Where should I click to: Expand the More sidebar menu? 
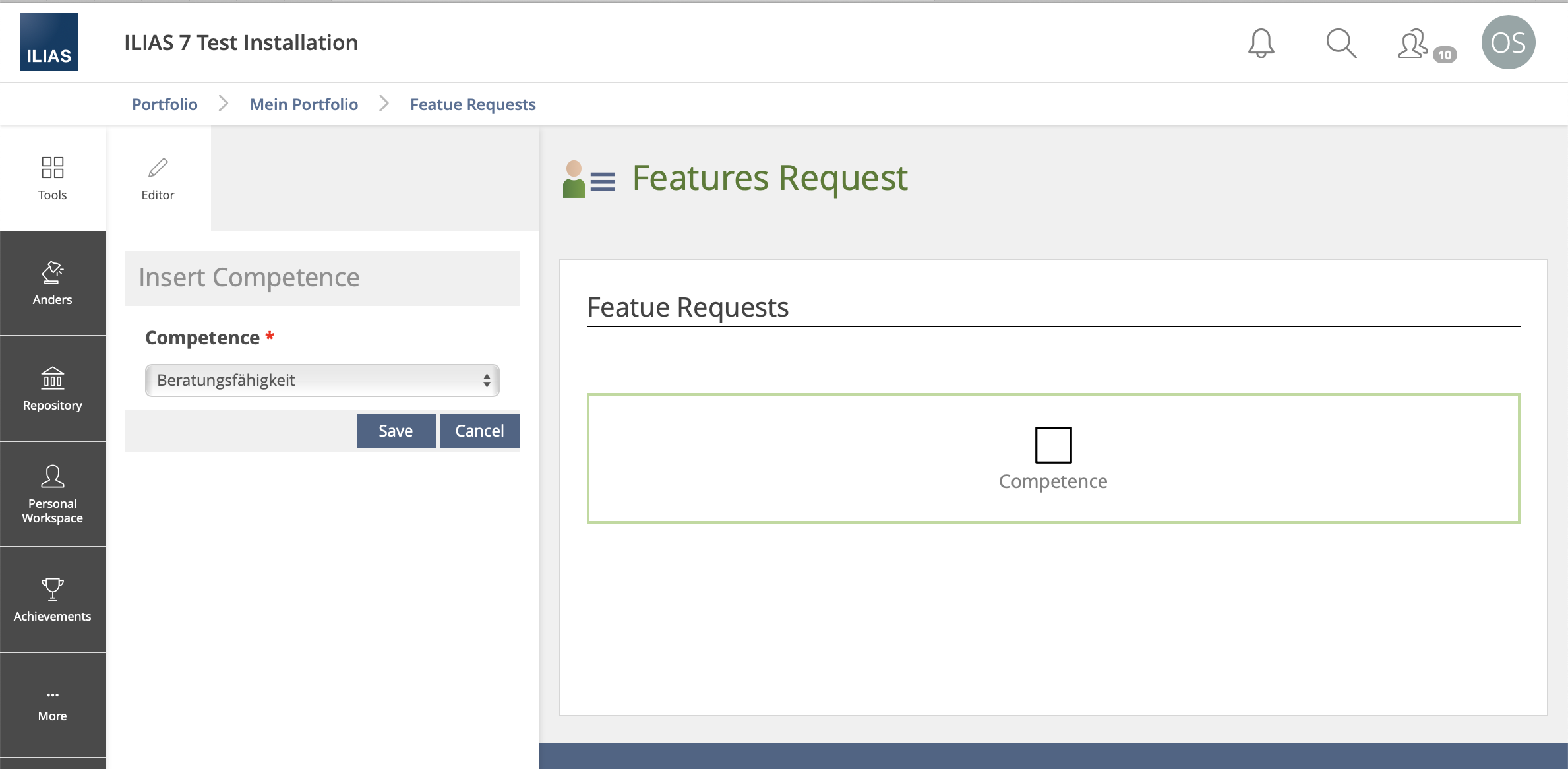52,705
